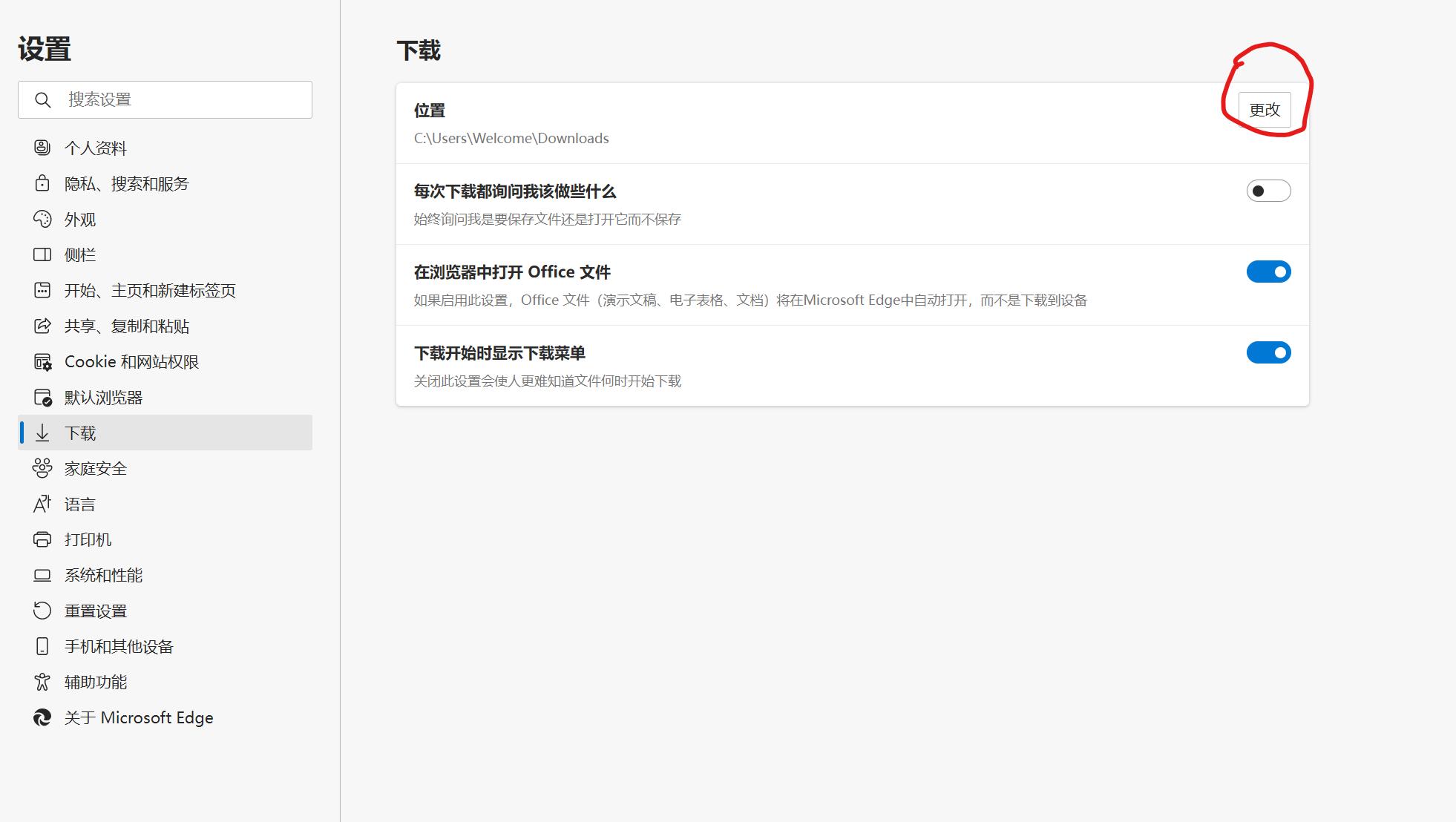Click 关闭此设置会使人更难知道文件何时开始下载 description
The image size is (1456, 822).
click(548, 381)
